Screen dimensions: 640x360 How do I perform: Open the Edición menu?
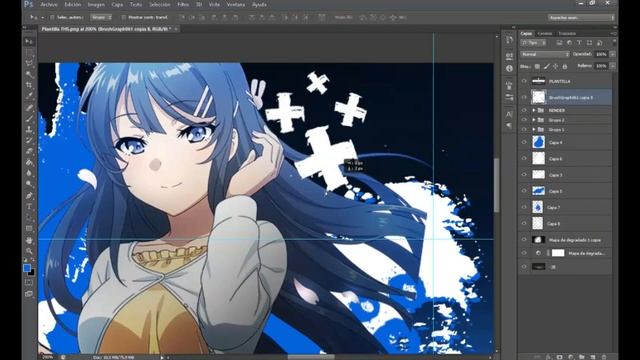point(73,4)
